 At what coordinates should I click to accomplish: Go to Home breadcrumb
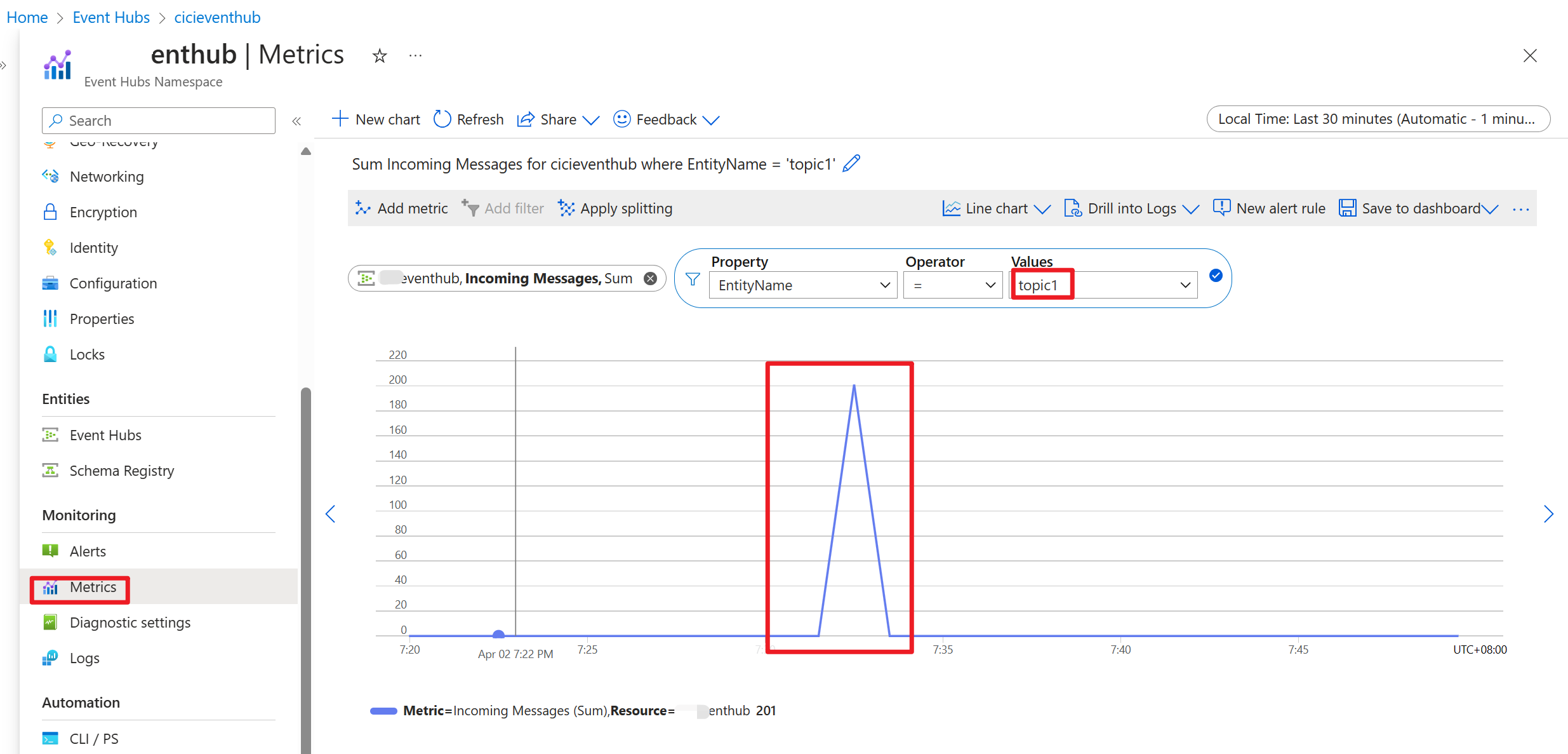pyautogui.click(x=27, y=17)
